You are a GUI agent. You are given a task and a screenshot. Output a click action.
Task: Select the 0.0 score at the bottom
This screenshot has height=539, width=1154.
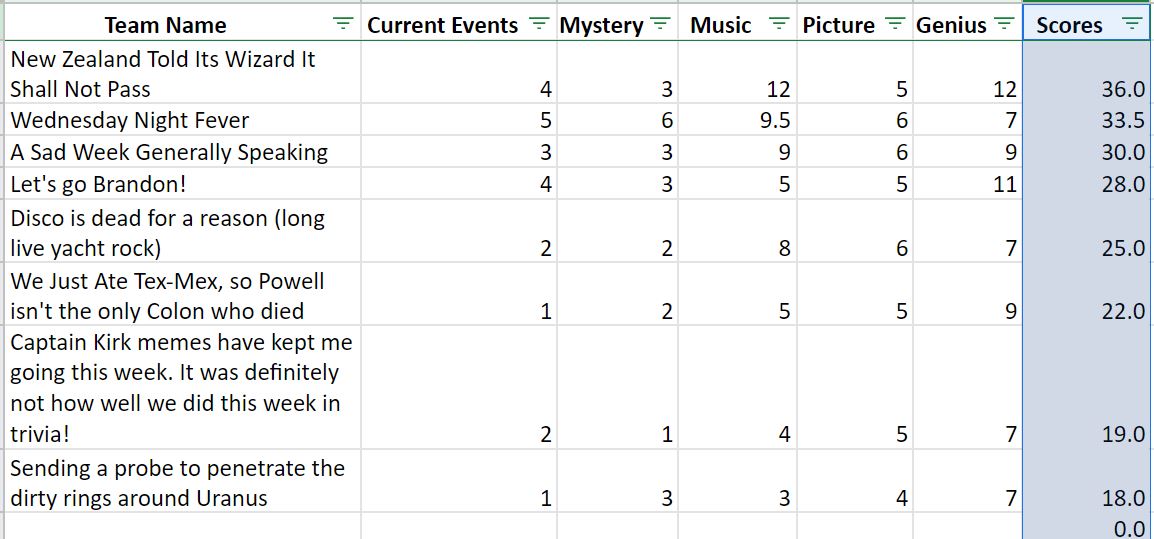tap(1088, 526)
